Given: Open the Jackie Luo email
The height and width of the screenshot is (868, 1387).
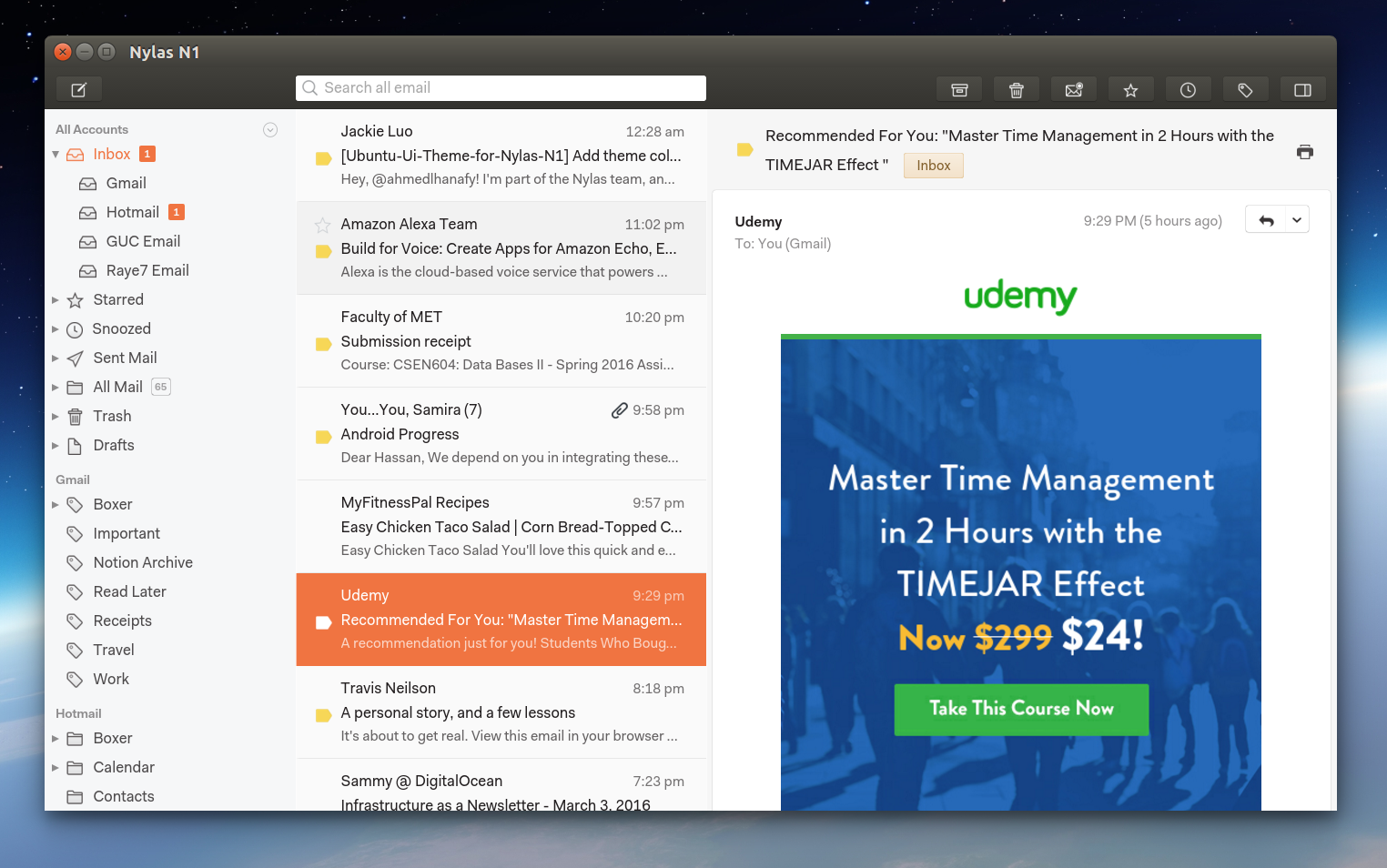Looking at the screenshot, I should click(501, 156).
